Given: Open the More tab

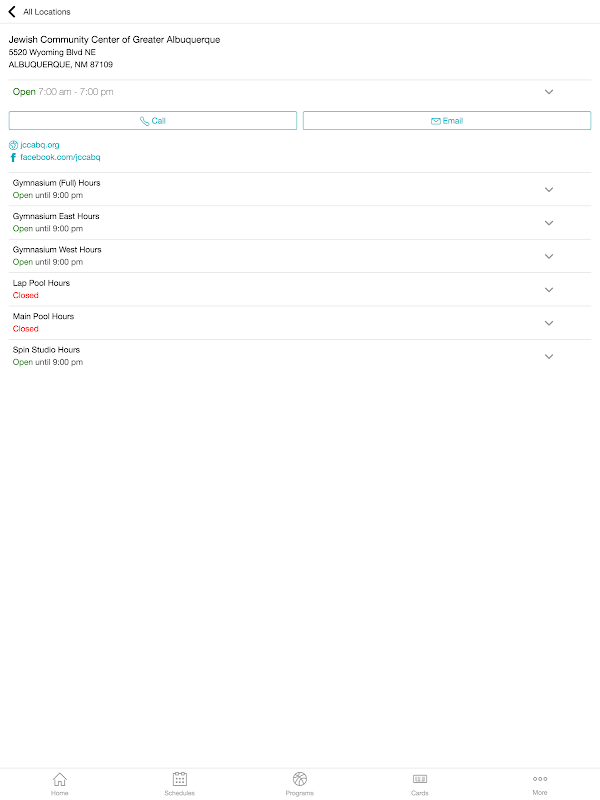Looking at the screenshot, I should point(540,784).
